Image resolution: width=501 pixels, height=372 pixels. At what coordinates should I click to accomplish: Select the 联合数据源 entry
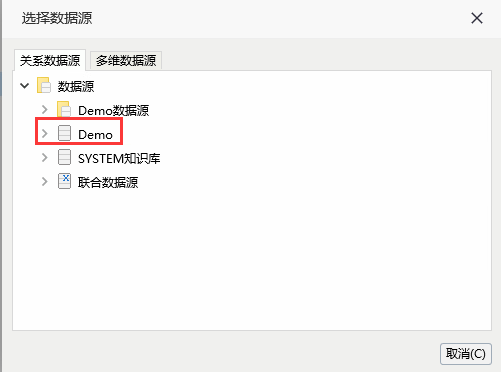coord(108,182)
